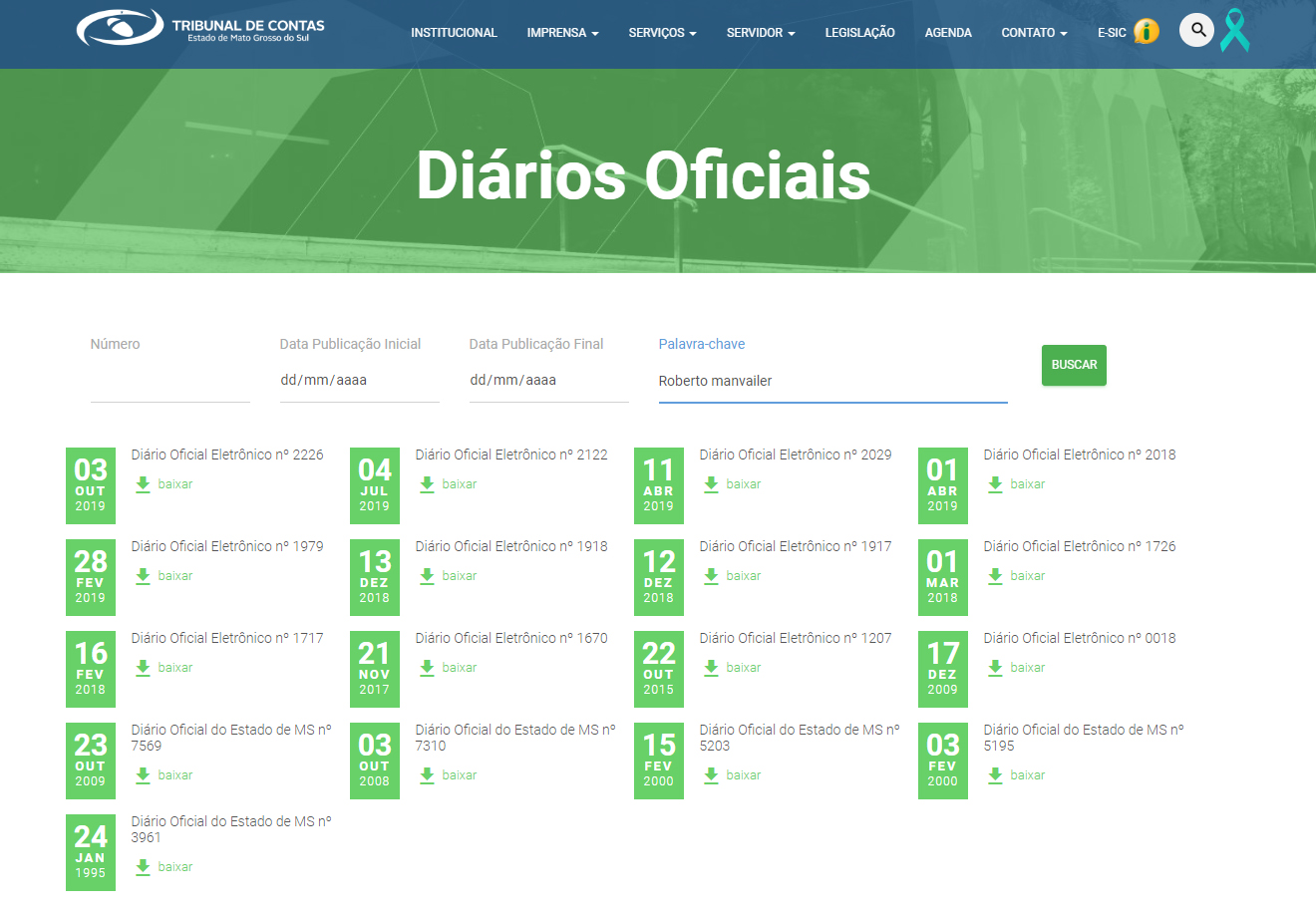Viewport: 1316px width, 915px height.
Task: Open the LEGISLAÇÃO menu item
Action: tap(860, 33)
